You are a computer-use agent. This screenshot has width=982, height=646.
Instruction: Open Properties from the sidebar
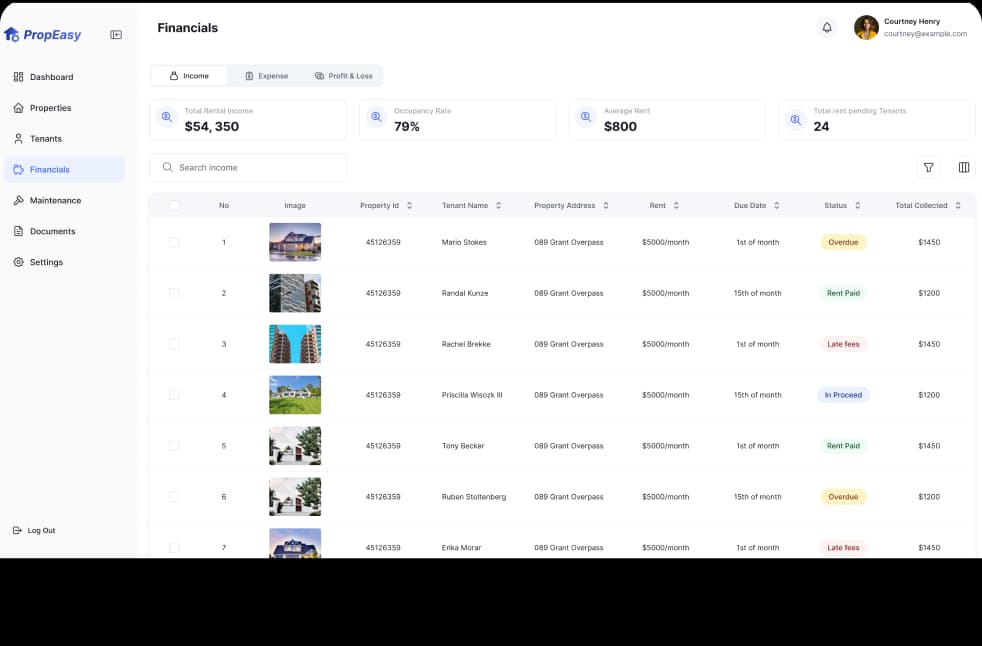64,108
